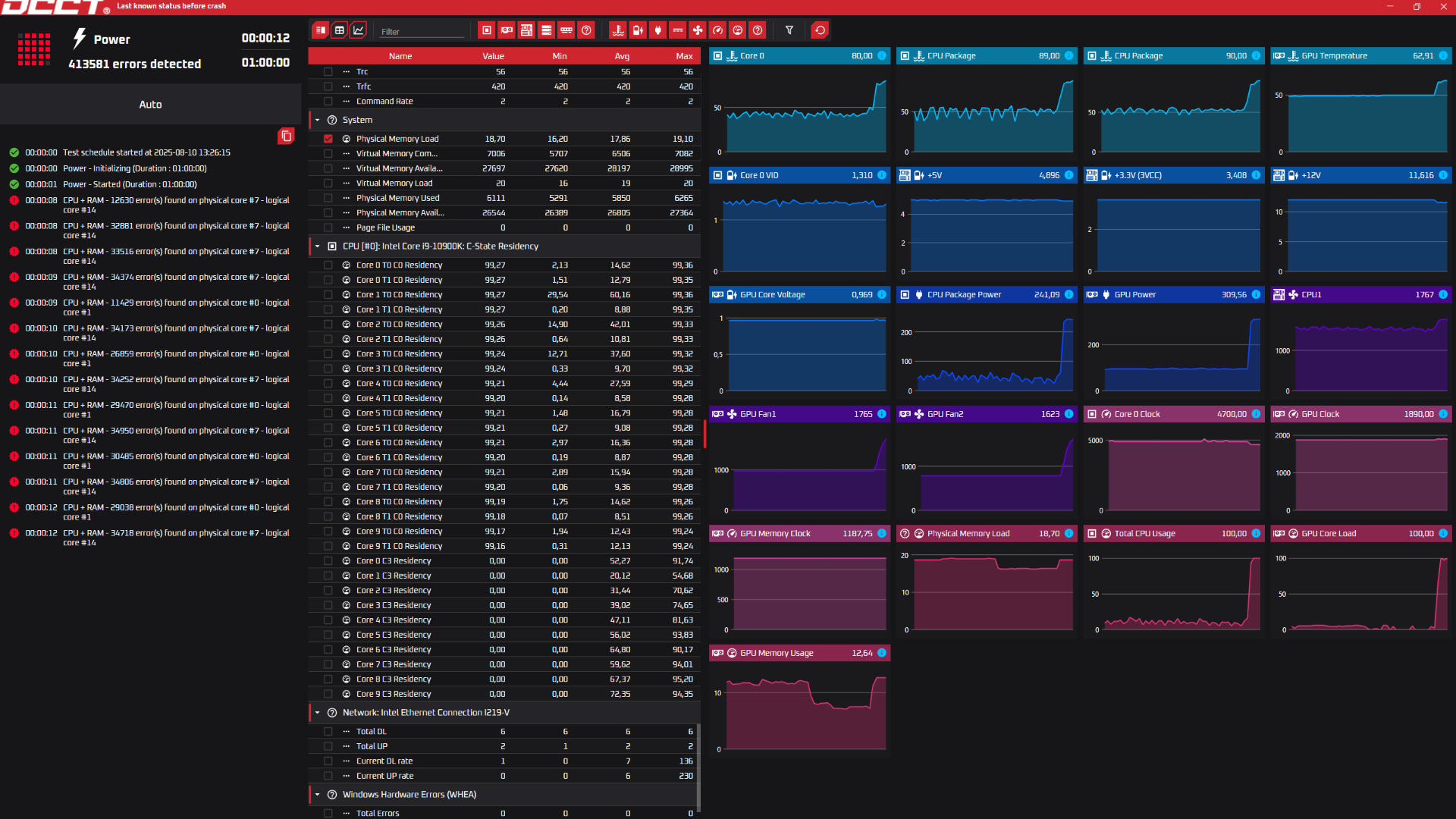Check the Core 5 C3 Residency checkbox
This screenshot has height=819, width=1456.
pyautogui.click(x=328, y=635)
